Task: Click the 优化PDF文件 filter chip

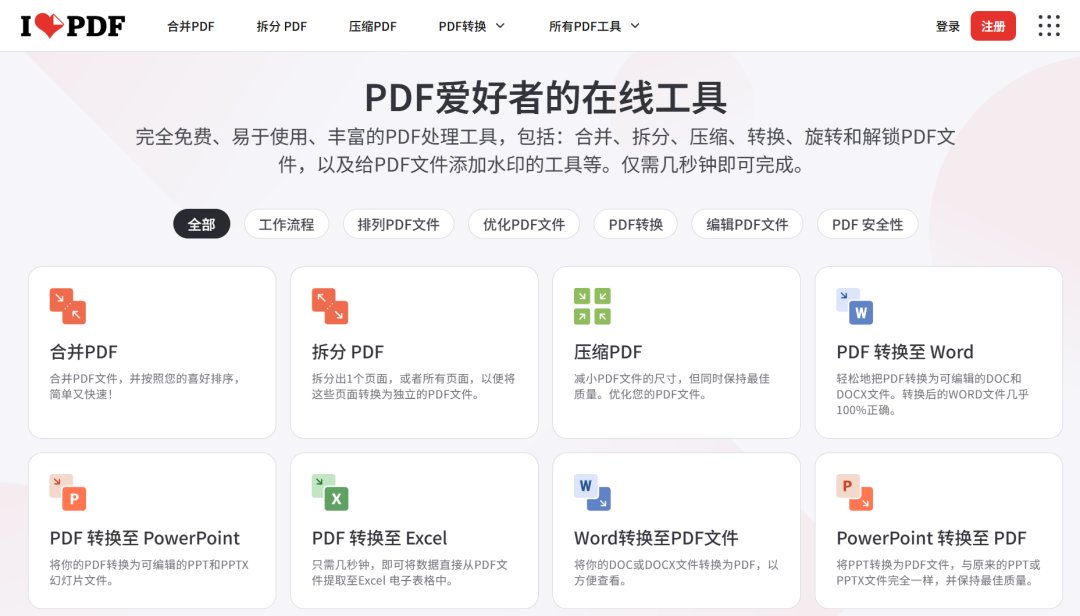Action: tap(522, 224)
